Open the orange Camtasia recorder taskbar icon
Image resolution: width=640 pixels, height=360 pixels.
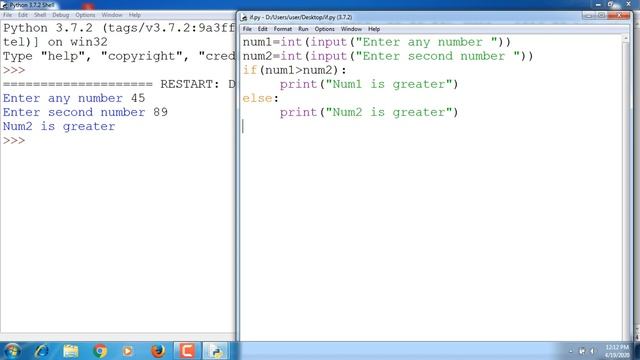pyautogui.click(x=187, y=351)
